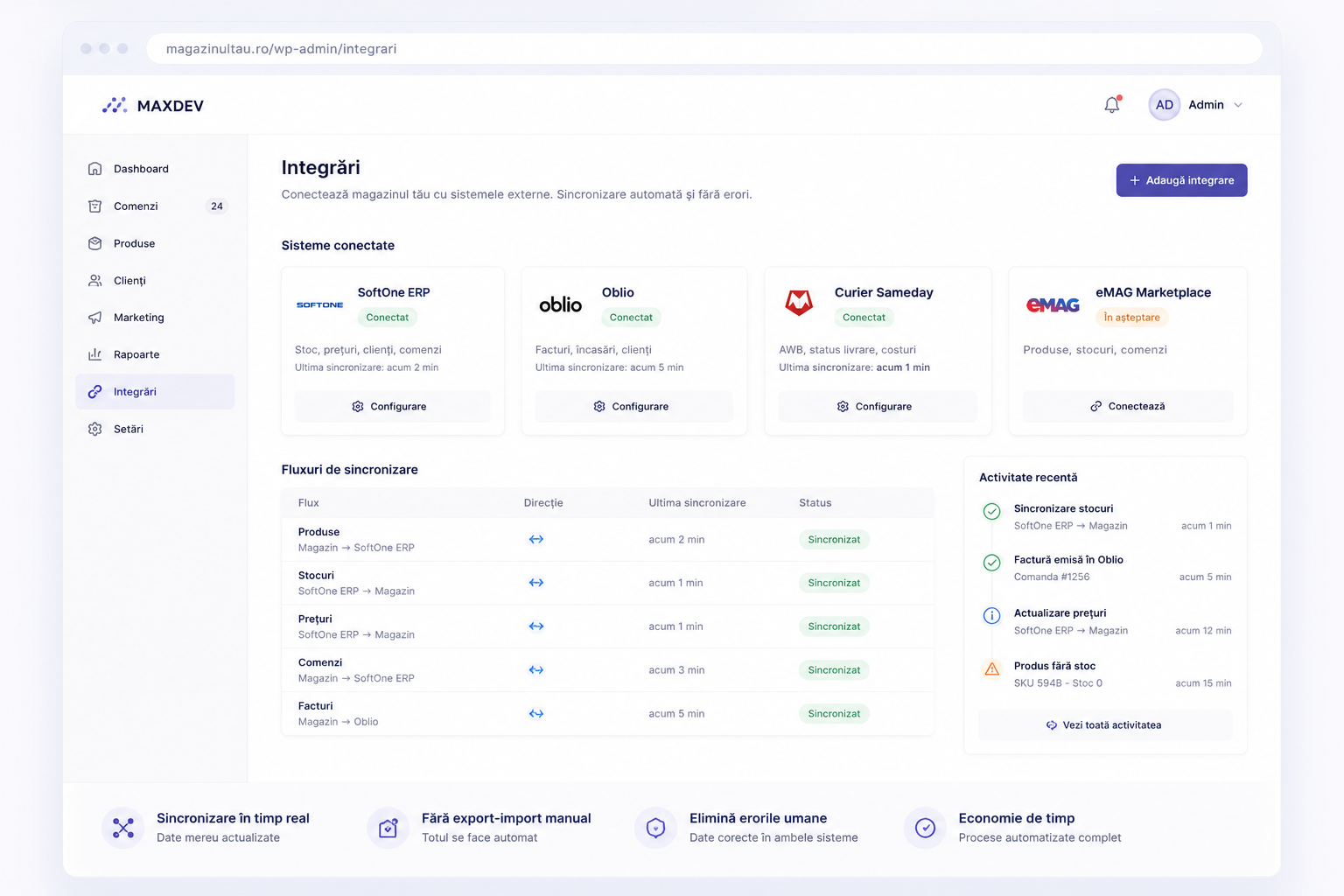The height and width of the screenshot is (896, 1344).
Task: Click the sync direction arrow for Stocuri
Action: [536, 583]
